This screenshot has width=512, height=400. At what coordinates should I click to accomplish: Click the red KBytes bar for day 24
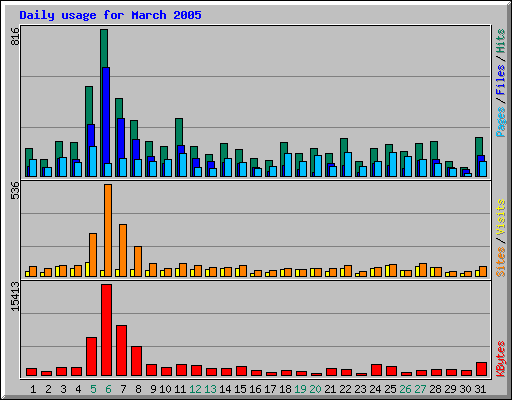(x=377, y=370)
